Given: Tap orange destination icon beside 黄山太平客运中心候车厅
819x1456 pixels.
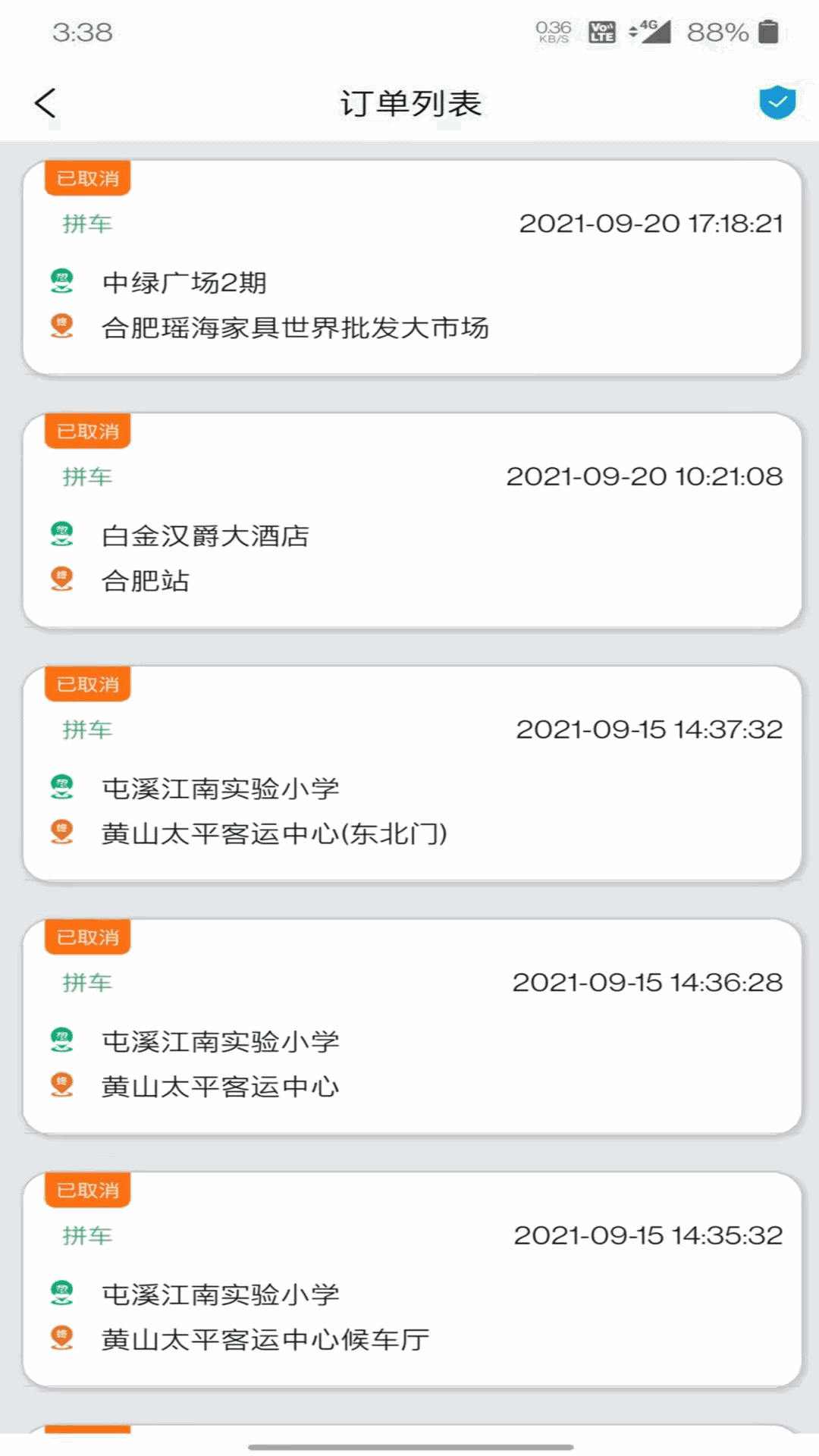Looking at the screenshot, I should [62, 1338].
